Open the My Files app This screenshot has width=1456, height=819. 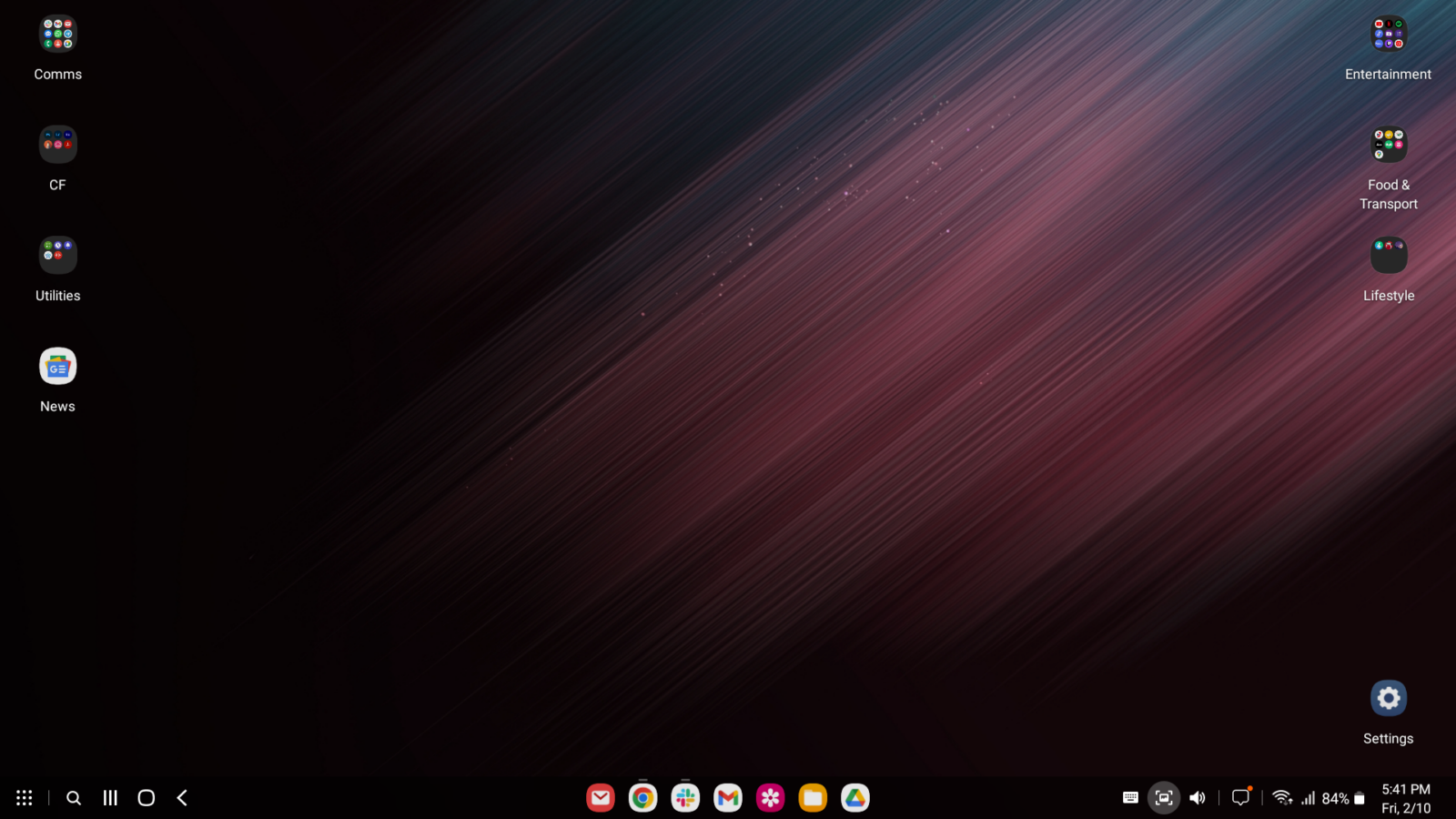[813, 797]
